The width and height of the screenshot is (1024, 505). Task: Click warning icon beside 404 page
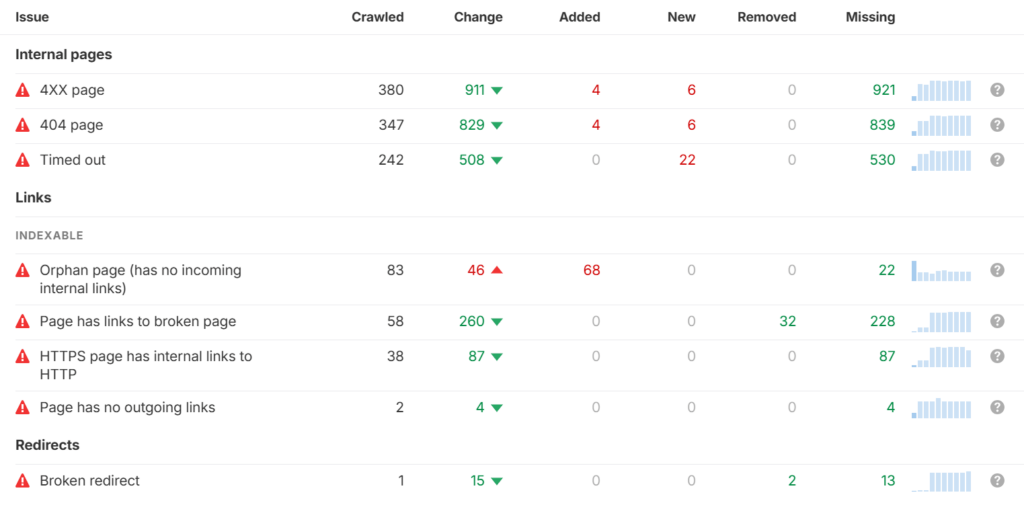(x=23, y=125)
